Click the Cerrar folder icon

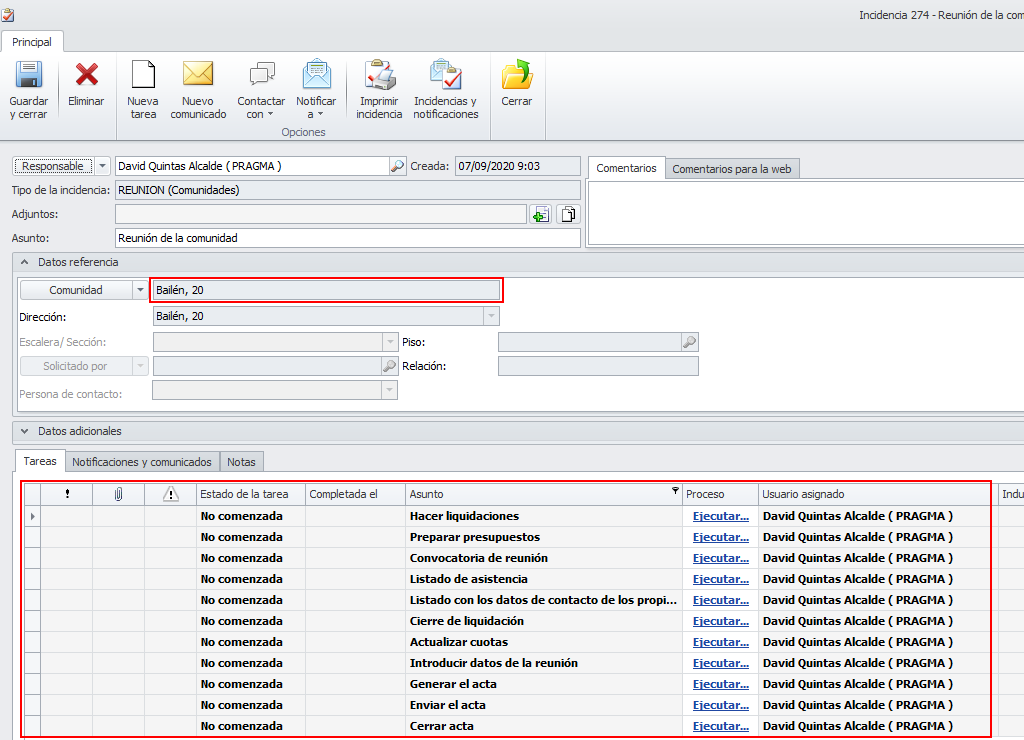[516, 76]
